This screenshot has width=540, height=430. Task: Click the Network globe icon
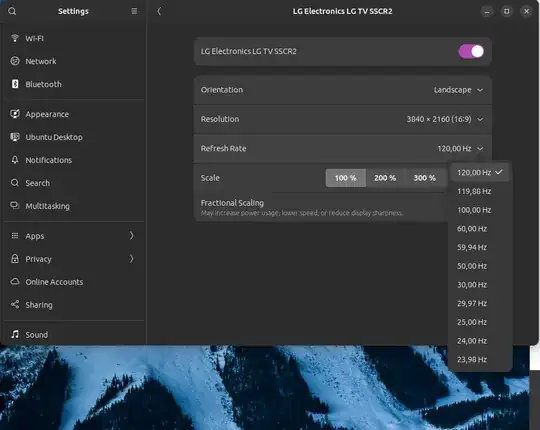(x=15, y=61)
